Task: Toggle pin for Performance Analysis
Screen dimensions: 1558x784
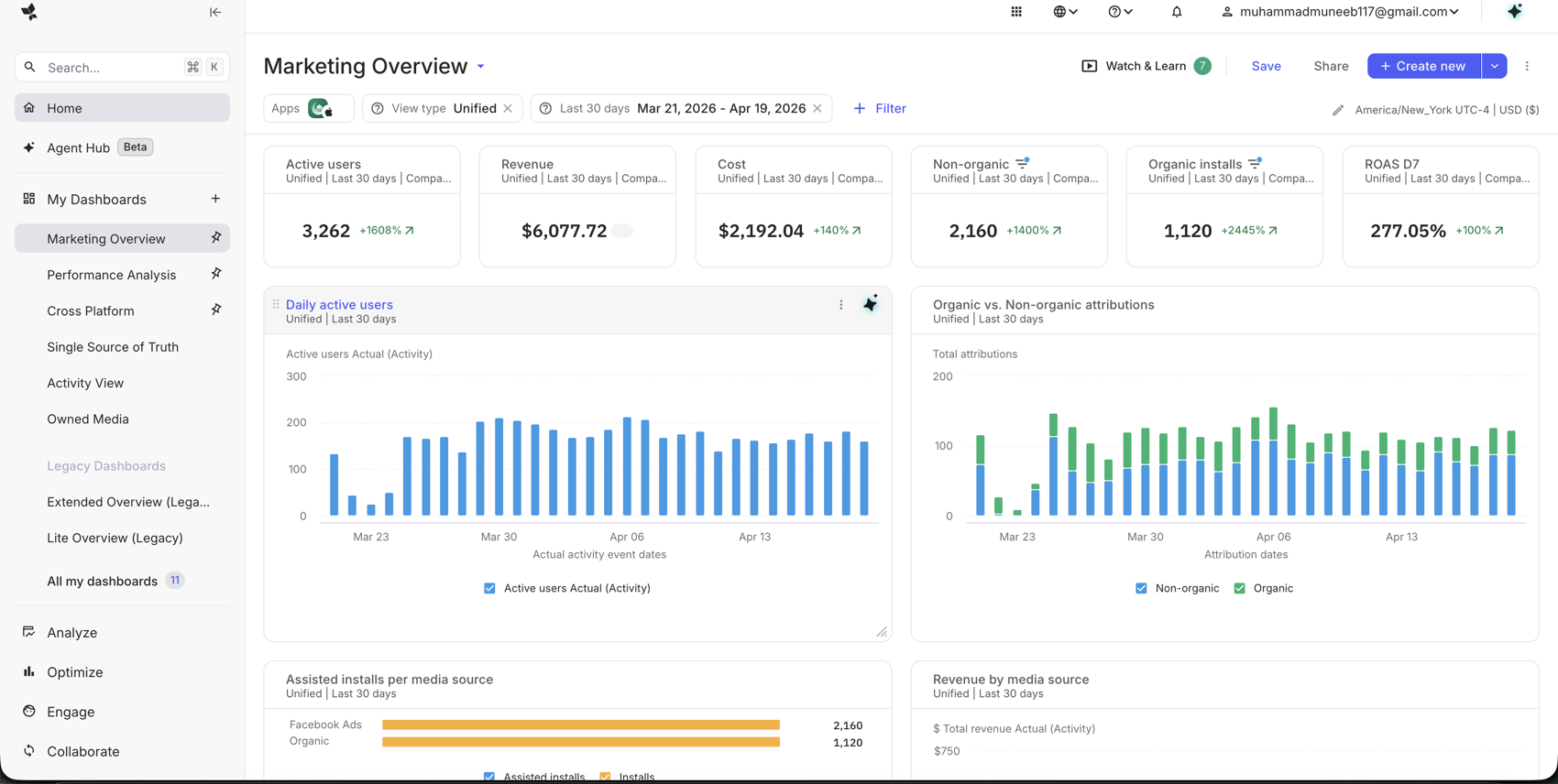Action: tap(216, 274)
